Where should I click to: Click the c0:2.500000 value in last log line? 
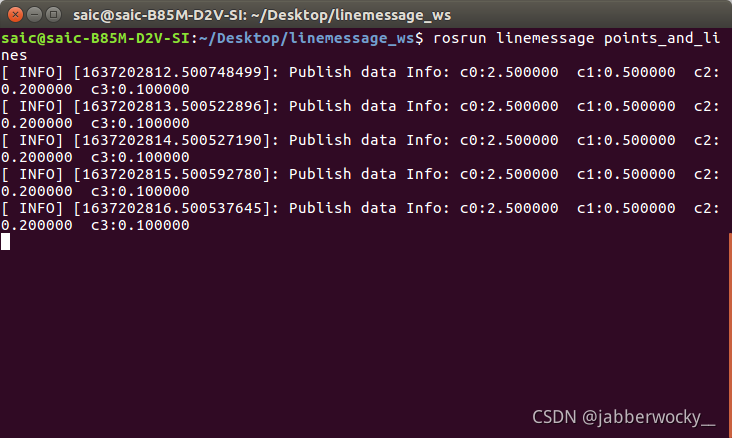(509, 208)
